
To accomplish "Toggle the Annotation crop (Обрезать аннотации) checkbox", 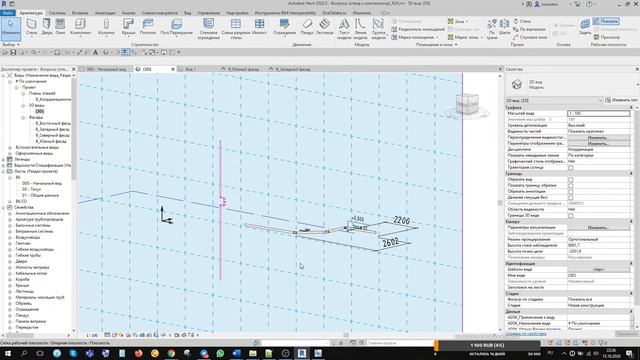I will tap(571, 191).
